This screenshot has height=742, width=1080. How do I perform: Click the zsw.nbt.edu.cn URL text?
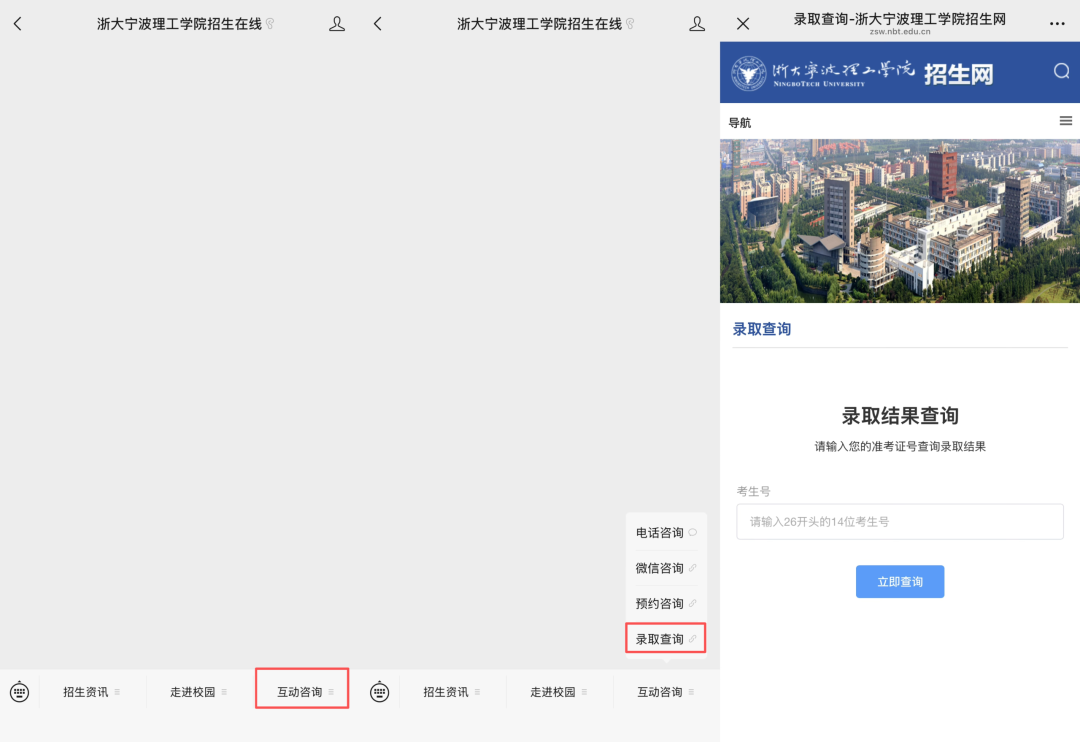pyautogui.click(x=900, y=32)
